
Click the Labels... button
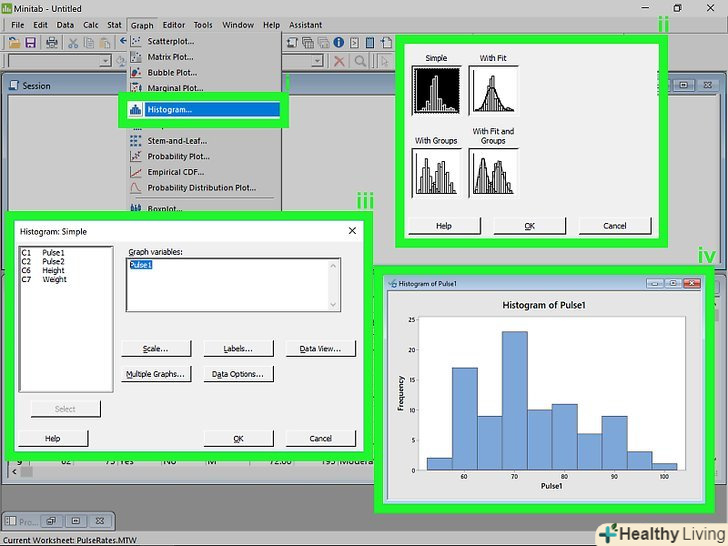[x=238, y=349]
